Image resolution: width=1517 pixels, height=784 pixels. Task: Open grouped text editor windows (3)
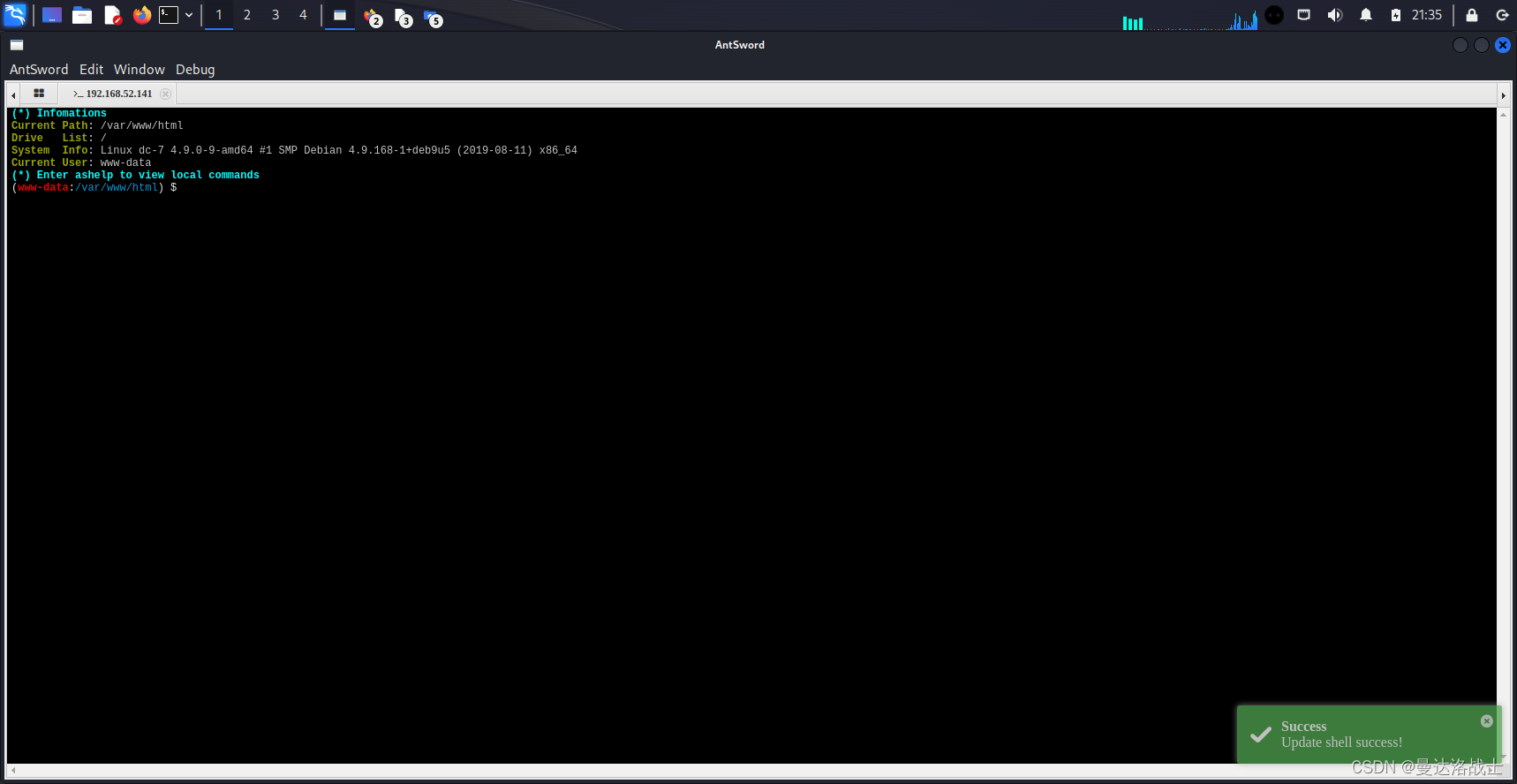[404, 17]
